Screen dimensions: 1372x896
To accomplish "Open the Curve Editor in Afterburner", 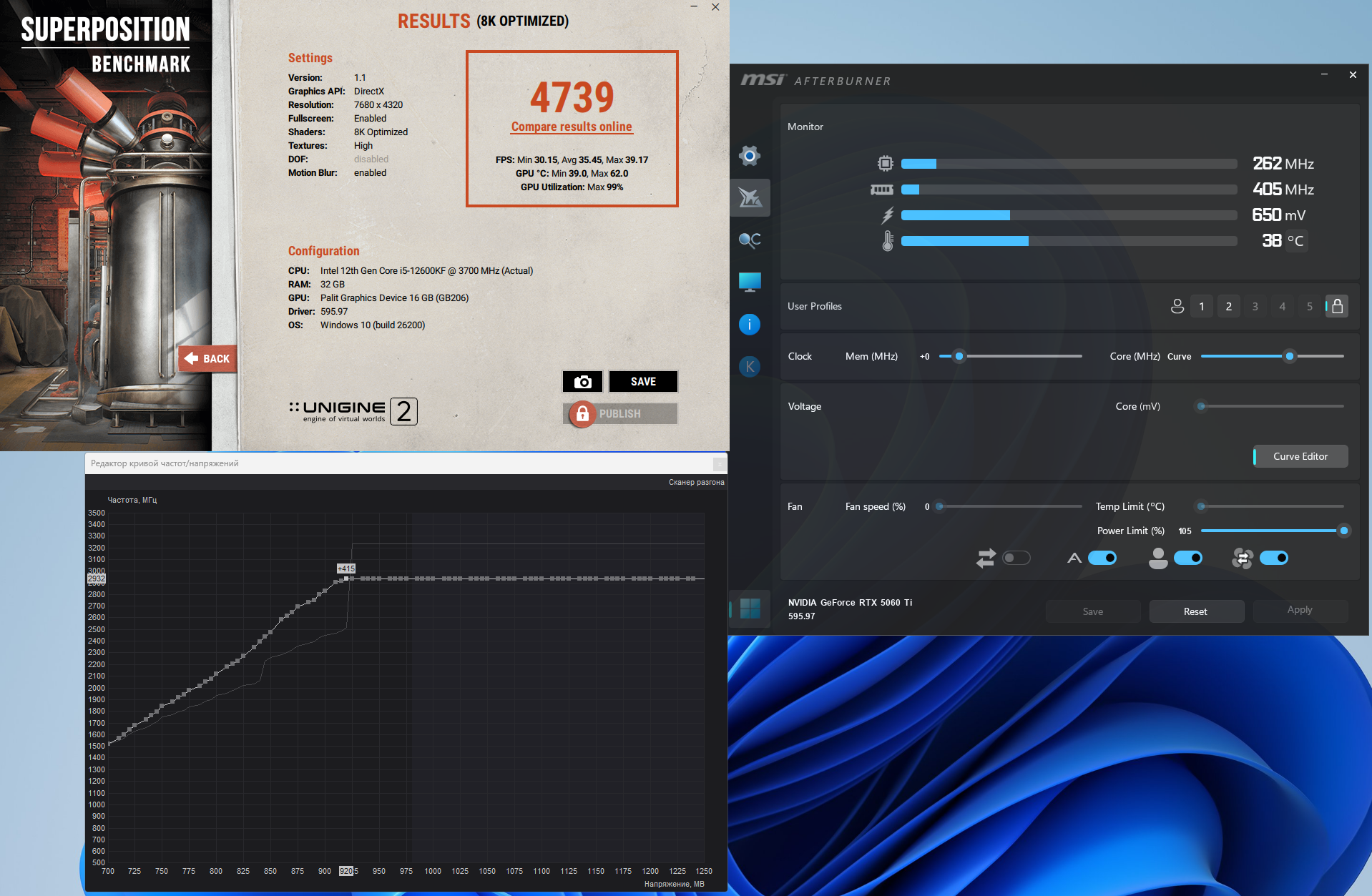I will pyautogui.click(x=1300, y=456).
